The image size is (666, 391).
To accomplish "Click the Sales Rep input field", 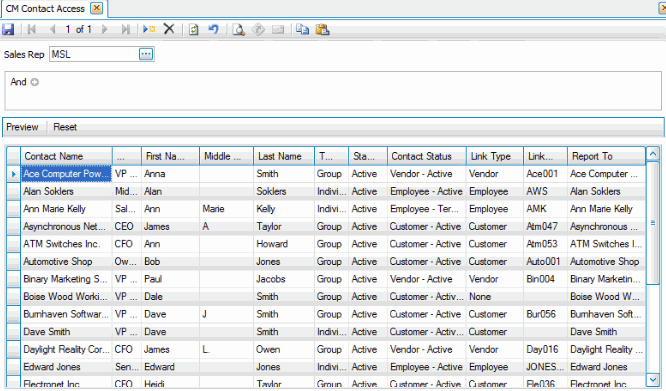I will point(94,54).
